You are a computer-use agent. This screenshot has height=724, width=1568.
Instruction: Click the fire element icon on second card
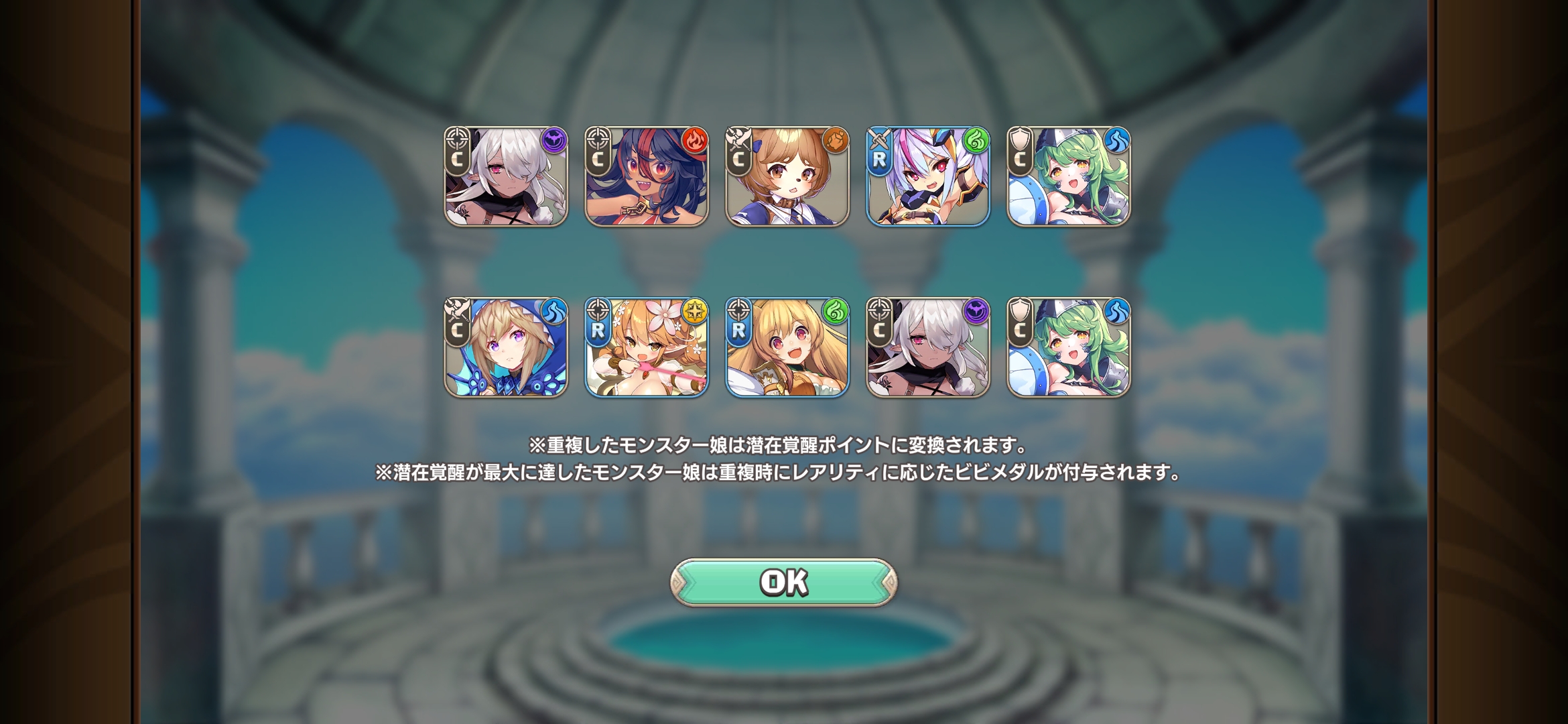tap(695, 140)
